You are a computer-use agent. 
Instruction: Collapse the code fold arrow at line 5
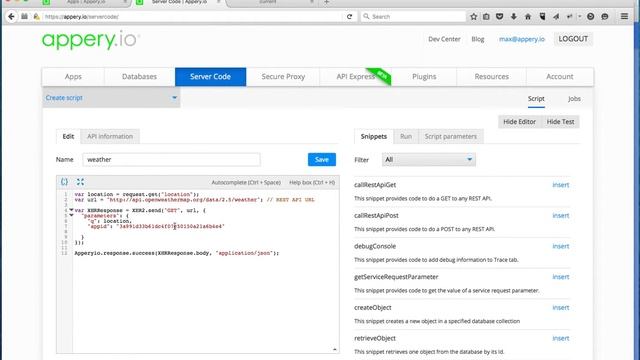(71, 216)
